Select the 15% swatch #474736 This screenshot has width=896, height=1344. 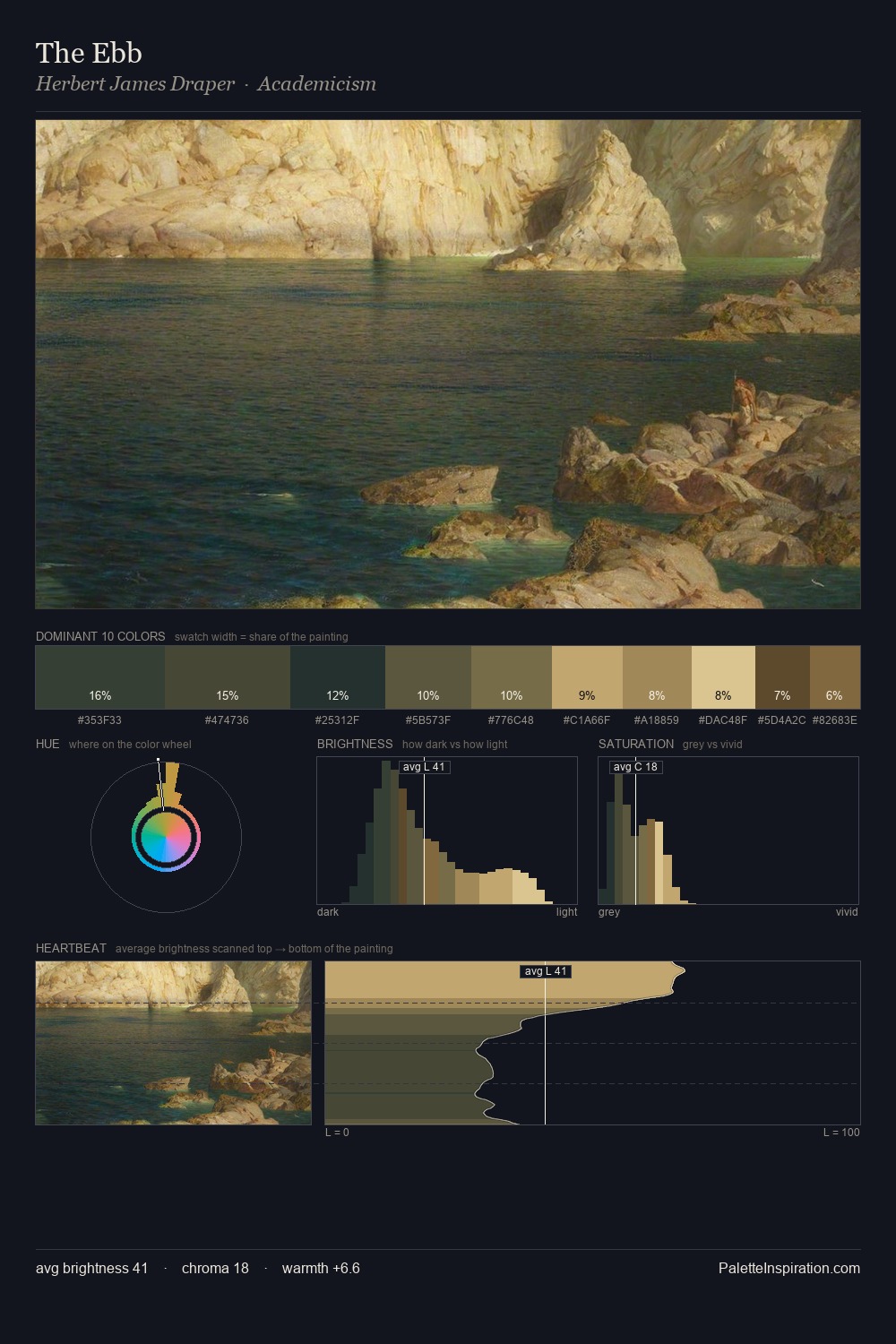pyautogui.click(x=228, y=677)
